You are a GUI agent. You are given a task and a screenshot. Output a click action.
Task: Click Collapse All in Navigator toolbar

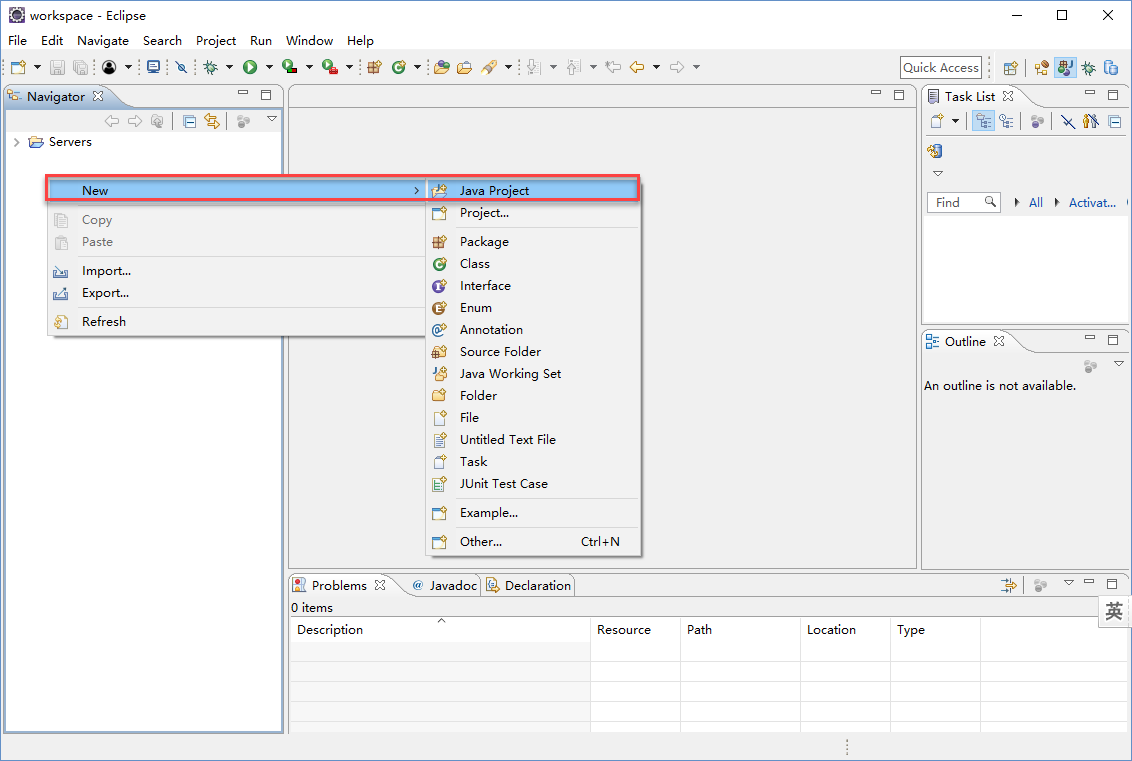(190, 121)
